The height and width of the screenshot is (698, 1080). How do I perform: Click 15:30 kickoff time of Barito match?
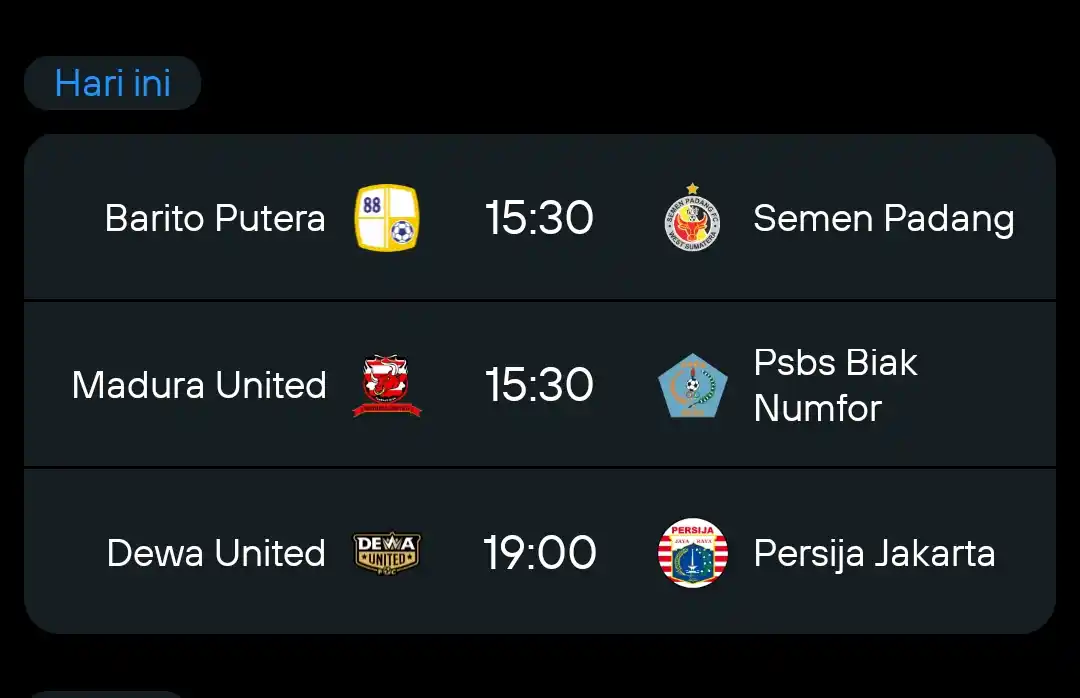click(539, 218)
